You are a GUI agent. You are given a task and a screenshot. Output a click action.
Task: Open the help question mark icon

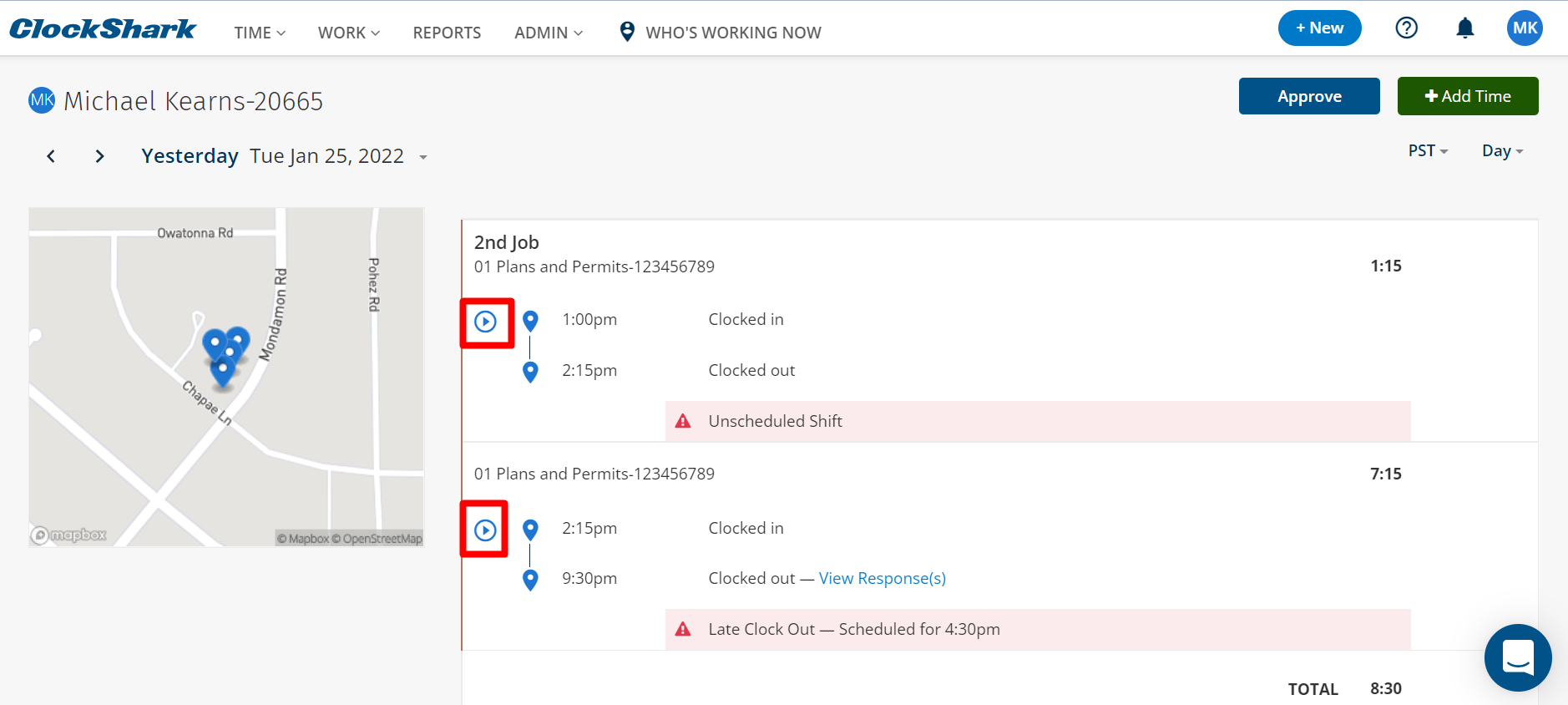click(1406, 28)
